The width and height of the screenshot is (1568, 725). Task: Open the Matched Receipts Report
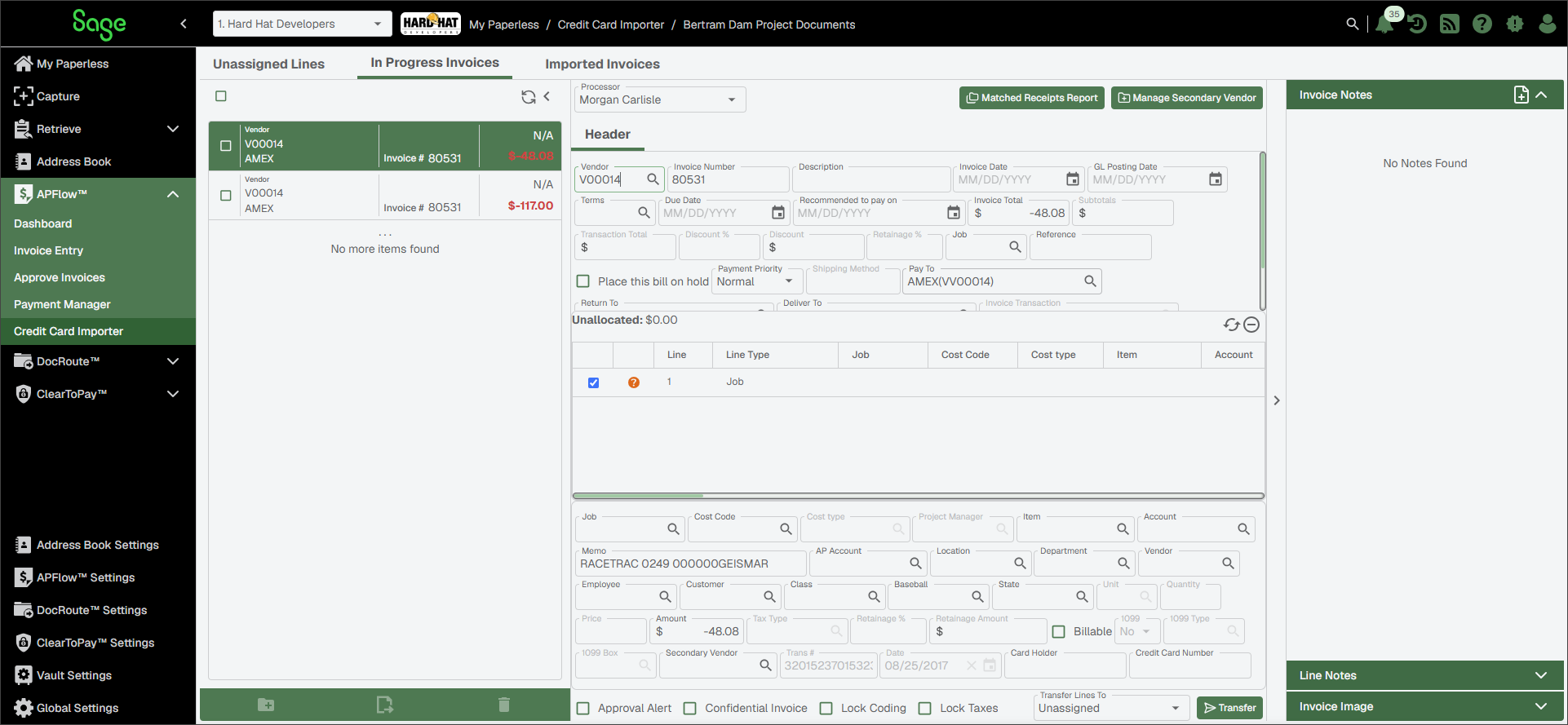point(1032,98)
